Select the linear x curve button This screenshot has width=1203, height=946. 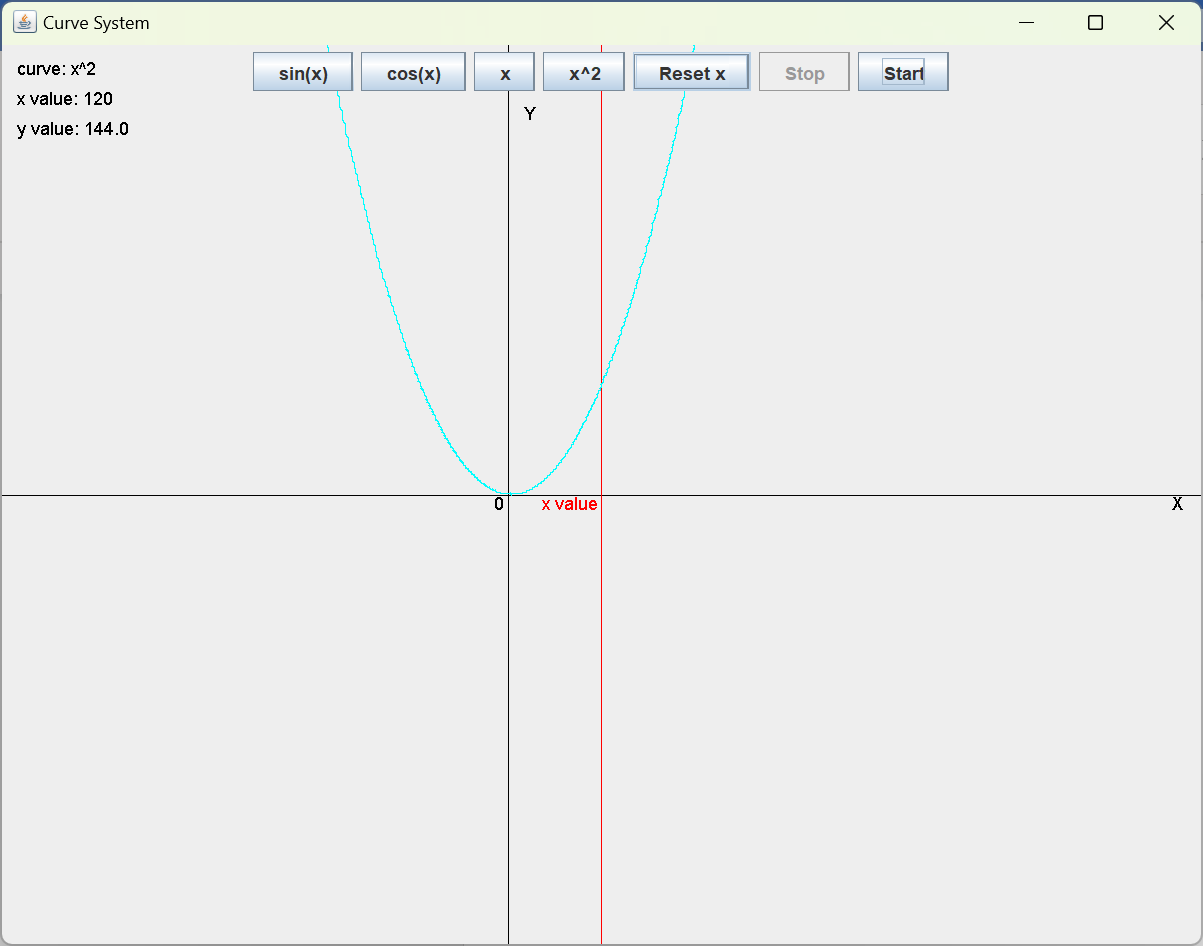point(504,73)
